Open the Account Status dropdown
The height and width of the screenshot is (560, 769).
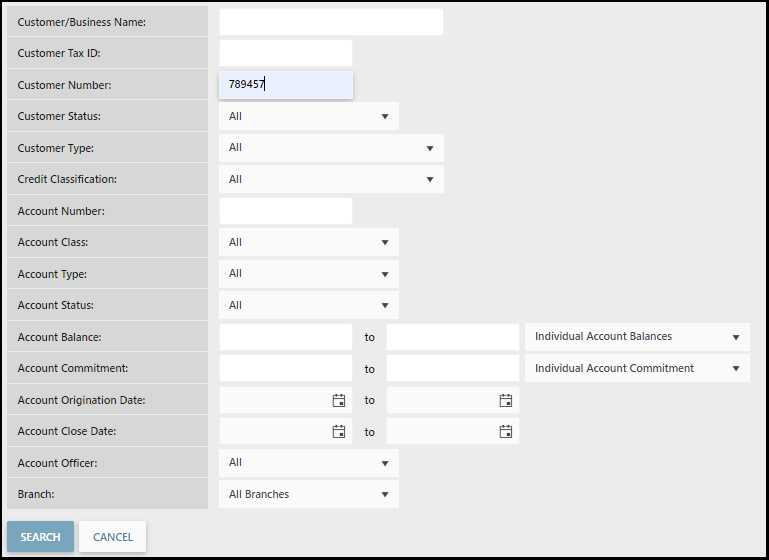click(308, 305)
